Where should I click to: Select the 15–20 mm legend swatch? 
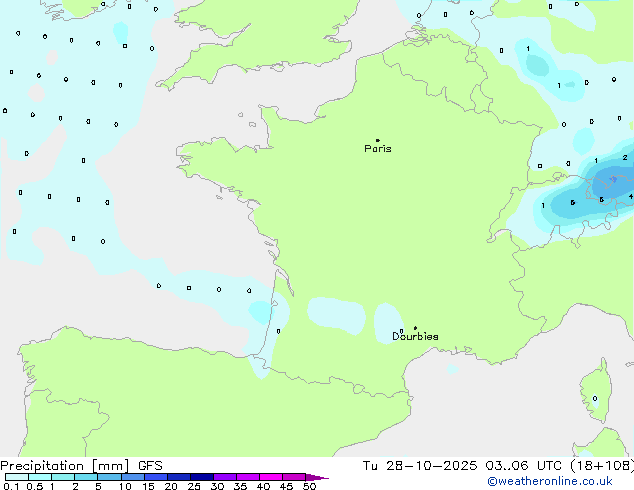coord(156,477)
